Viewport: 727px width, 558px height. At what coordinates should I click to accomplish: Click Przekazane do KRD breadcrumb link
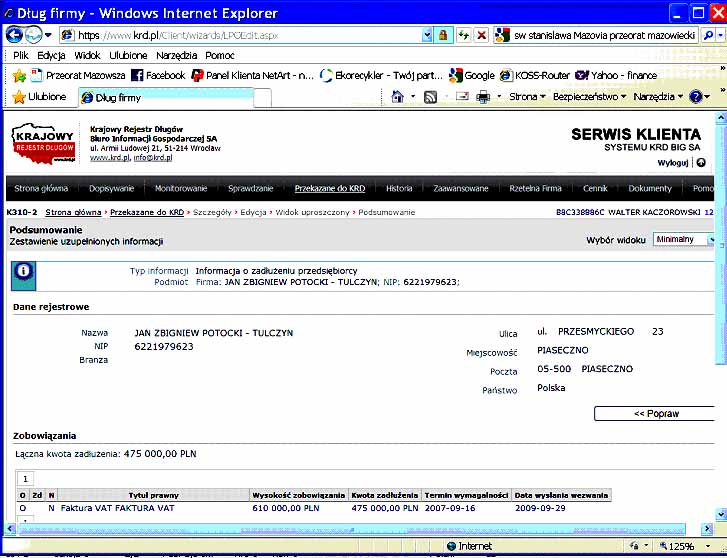147,212
